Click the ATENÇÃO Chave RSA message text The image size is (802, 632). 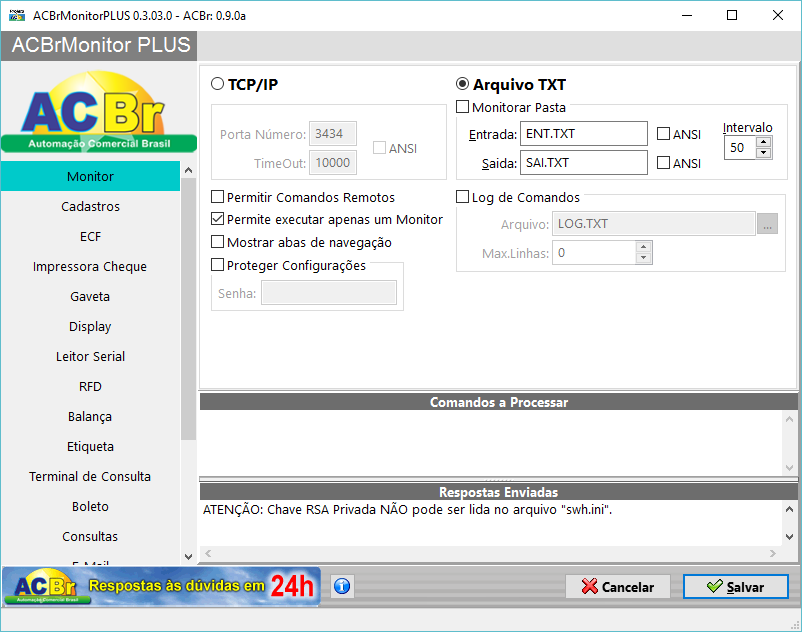(x=407, y=510)
